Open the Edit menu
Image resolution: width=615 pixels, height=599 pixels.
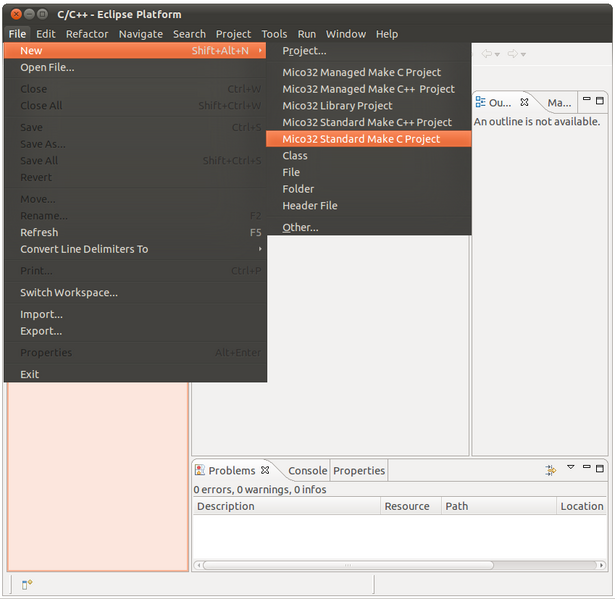(45, 34)
